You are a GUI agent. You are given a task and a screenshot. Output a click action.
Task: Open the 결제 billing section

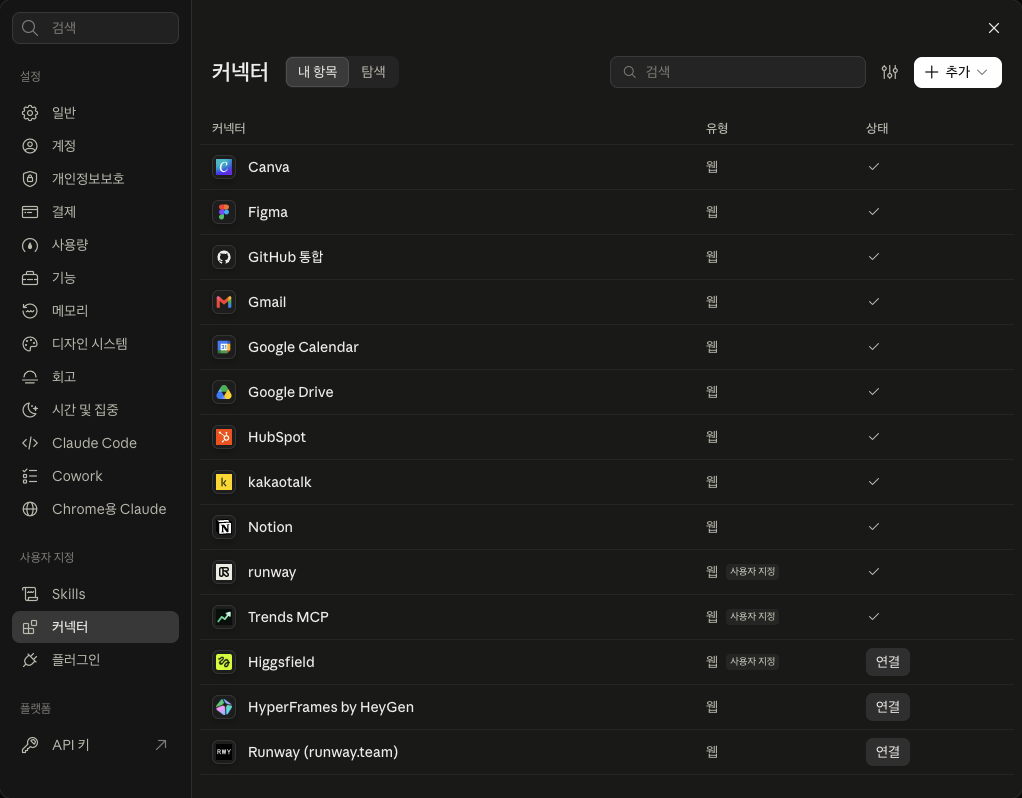[95, 212]
